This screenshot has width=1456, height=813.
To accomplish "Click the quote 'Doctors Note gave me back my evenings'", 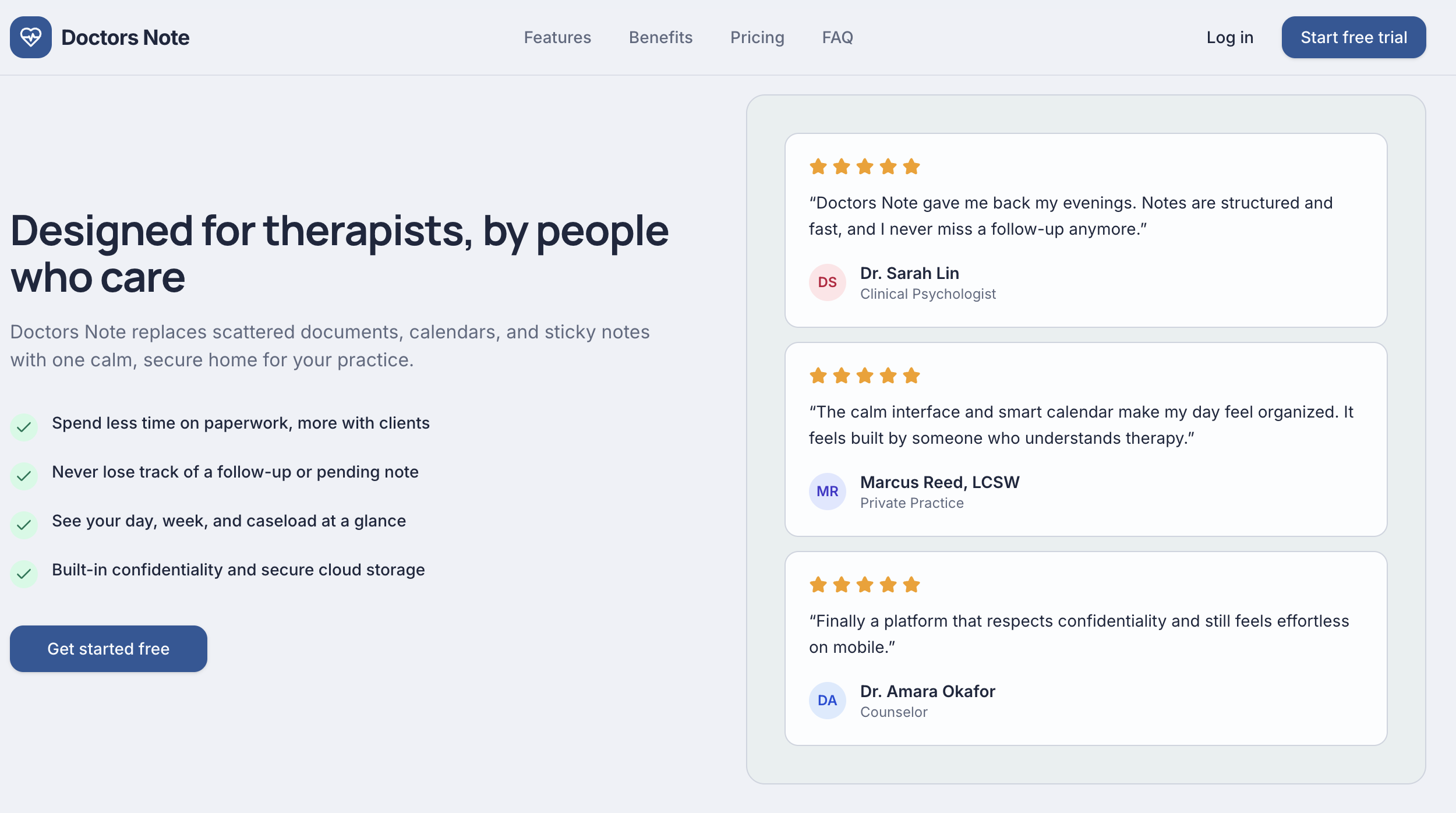I will click(x=1070, y=216).
